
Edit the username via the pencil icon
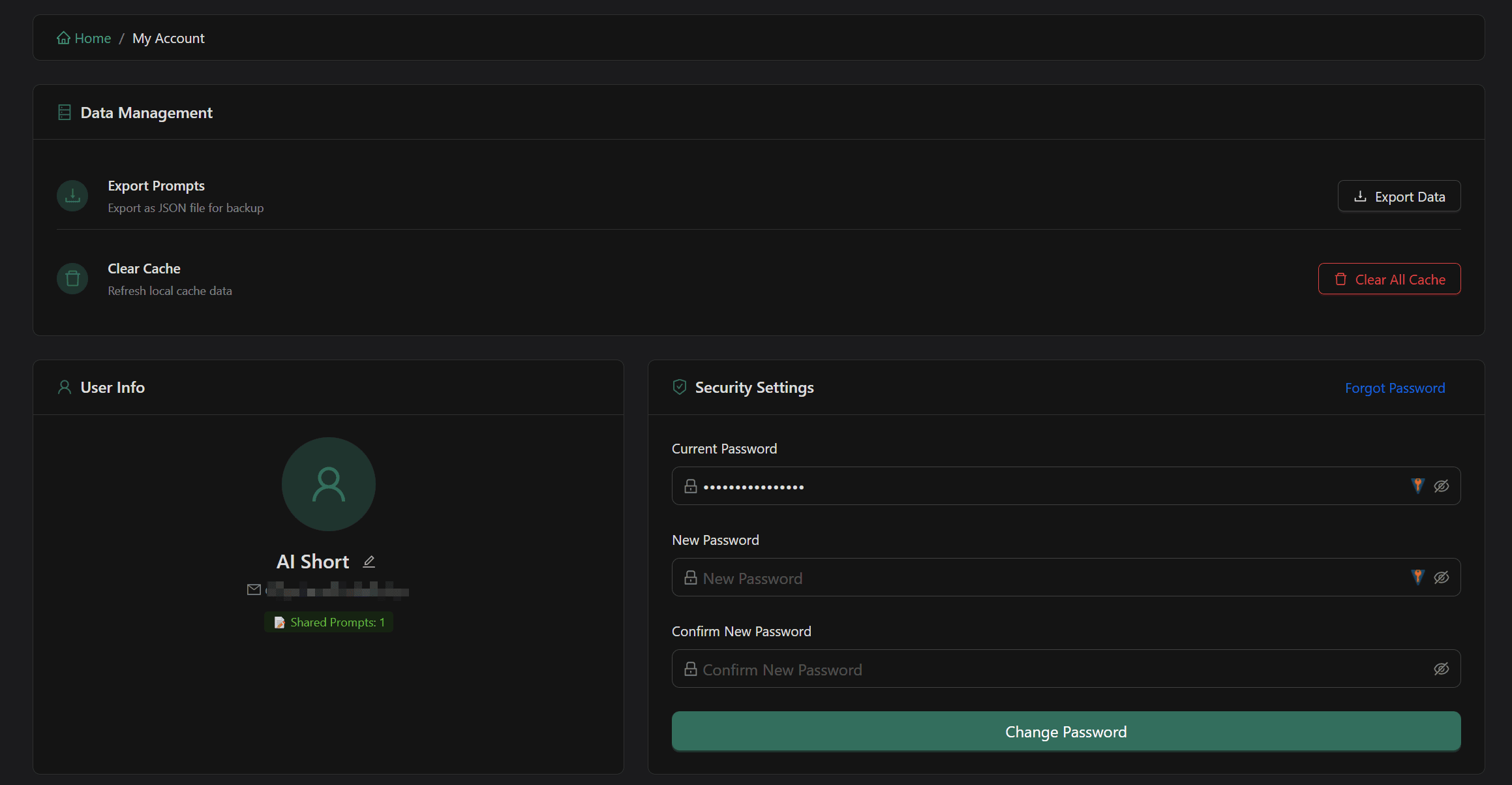(369, 561)
